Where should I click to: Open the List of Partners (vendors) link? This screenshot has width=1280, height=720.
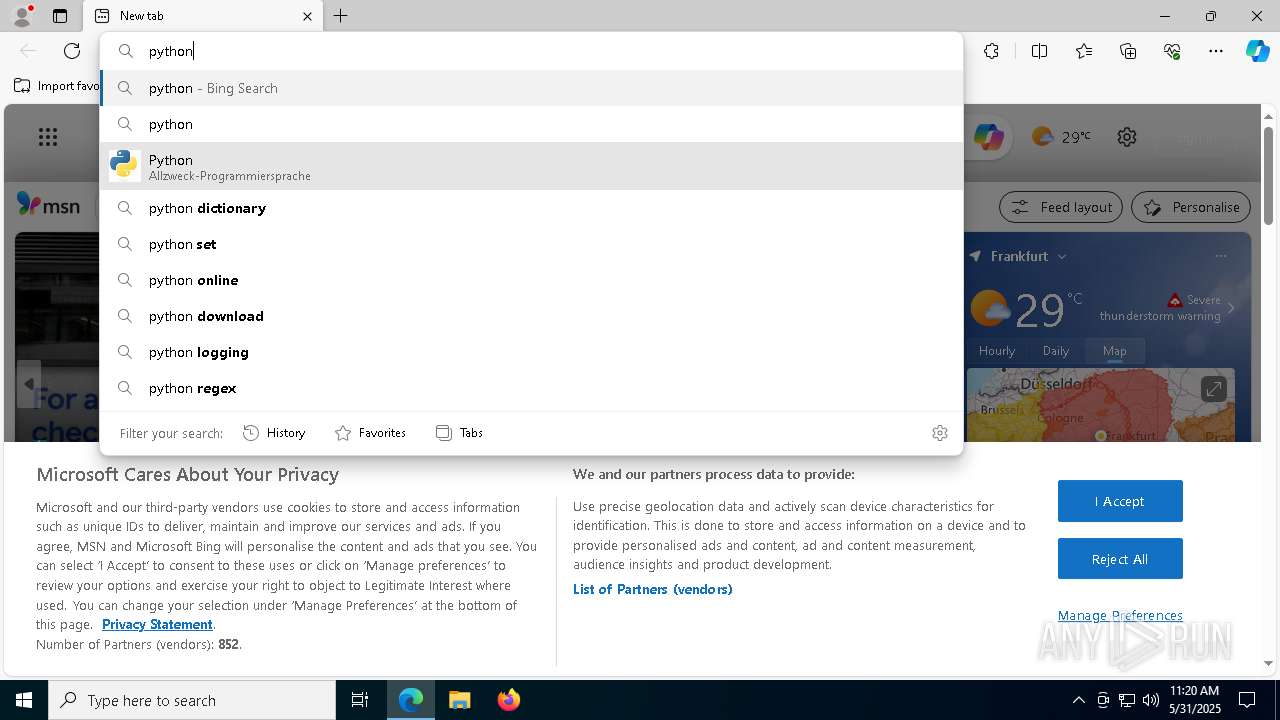click(x=653, y=589)
